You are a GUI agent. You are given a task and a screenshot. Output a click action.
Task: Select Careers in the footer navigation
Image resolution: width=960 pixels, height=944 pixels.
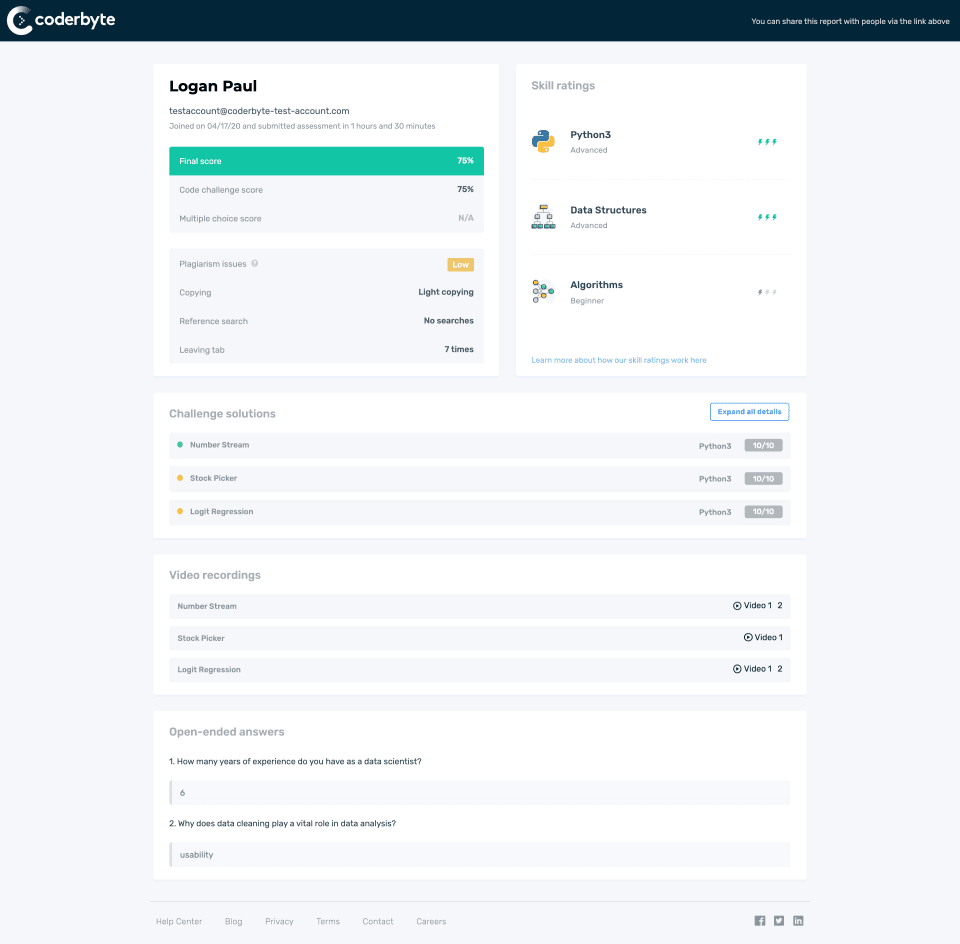pos(430,921)
